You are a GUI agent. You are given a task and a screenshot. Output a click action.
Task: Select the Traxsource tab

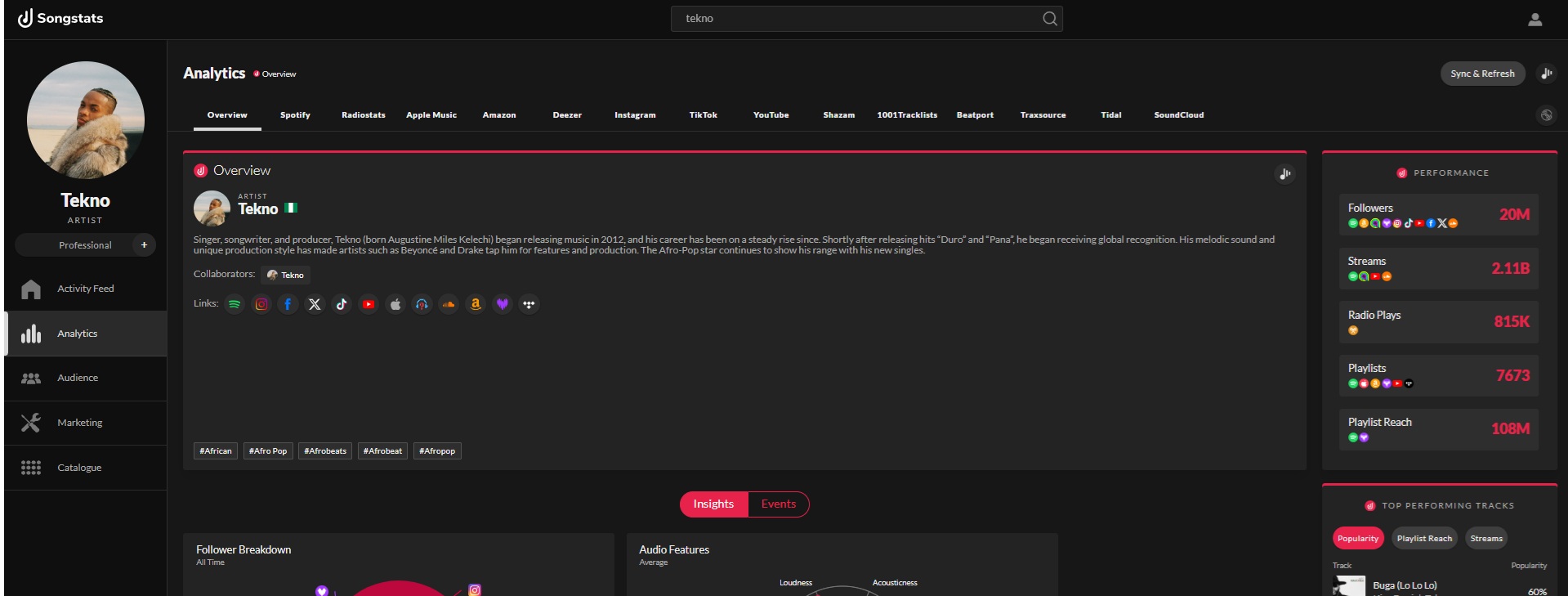pyautogui.click(x=1043, y=115)
